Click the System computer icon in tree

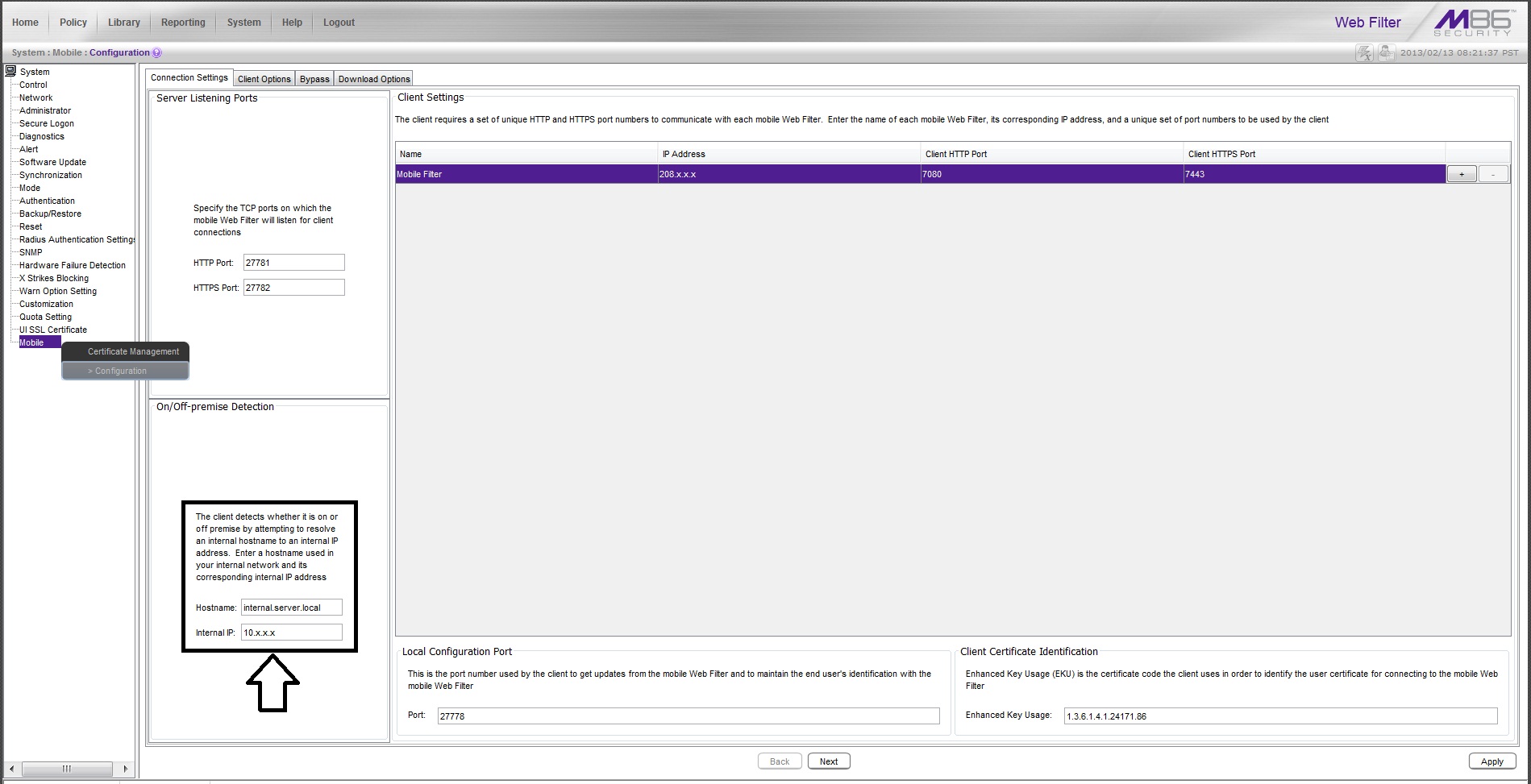point(10,71)
